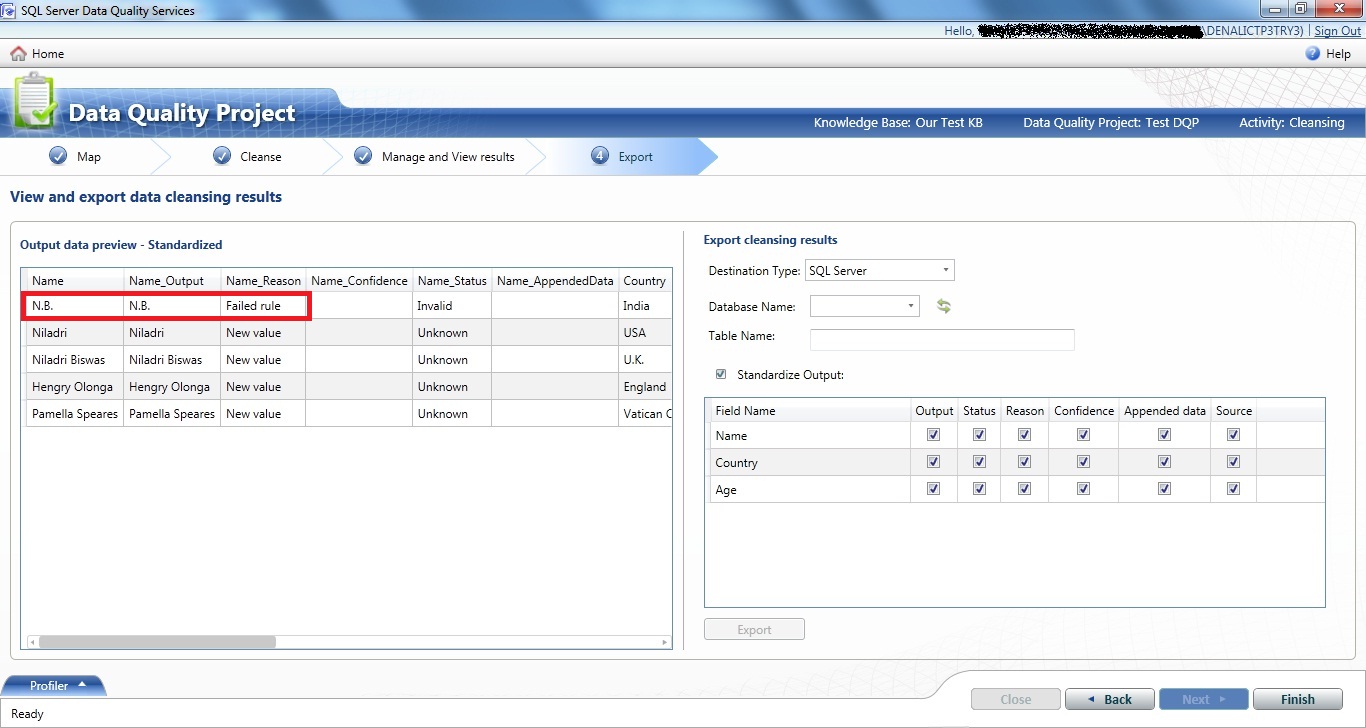Go to the Home screen
Viewport: 1366px width, 728px height.
[37, 54]
